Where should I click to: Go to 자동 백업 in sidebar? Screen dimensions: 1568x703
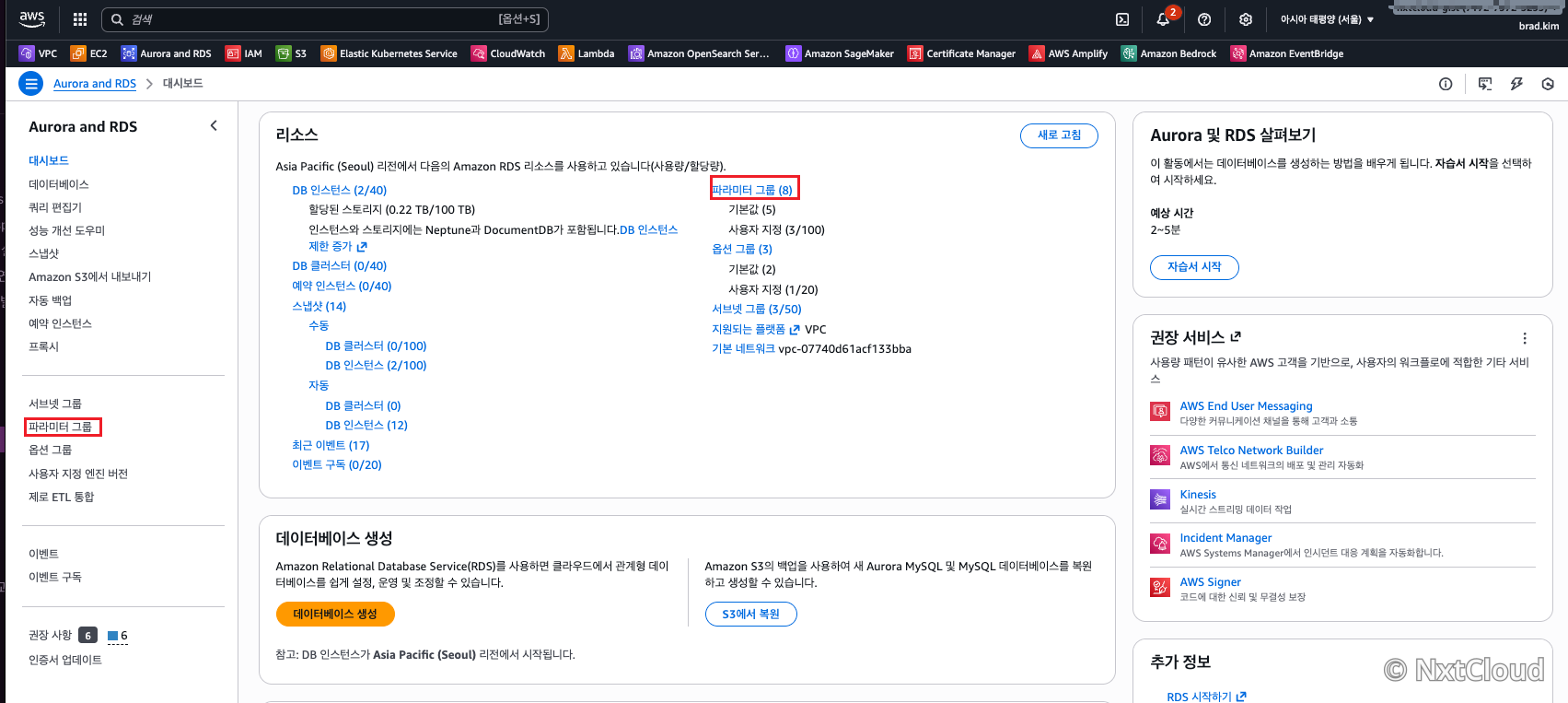51,300
